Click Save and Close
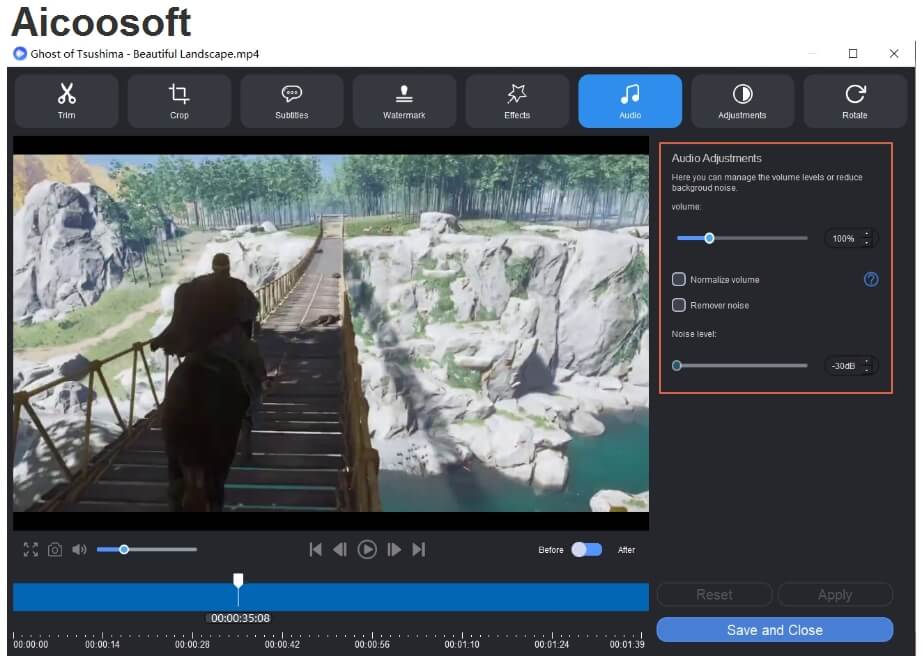The width and height of the screenshot is (924, 665). (774, 630)
